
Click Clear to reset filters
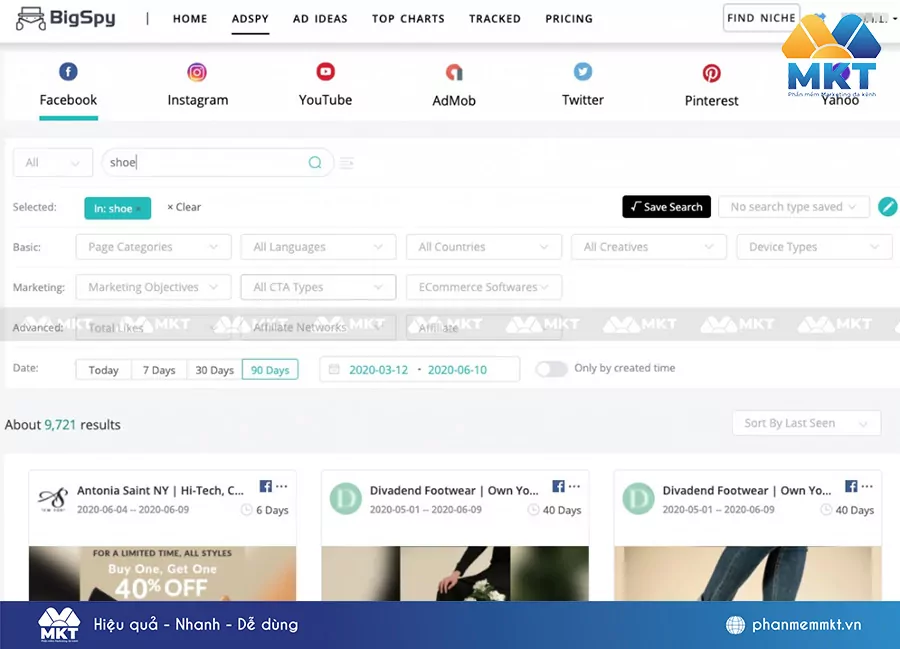[184, 207]
